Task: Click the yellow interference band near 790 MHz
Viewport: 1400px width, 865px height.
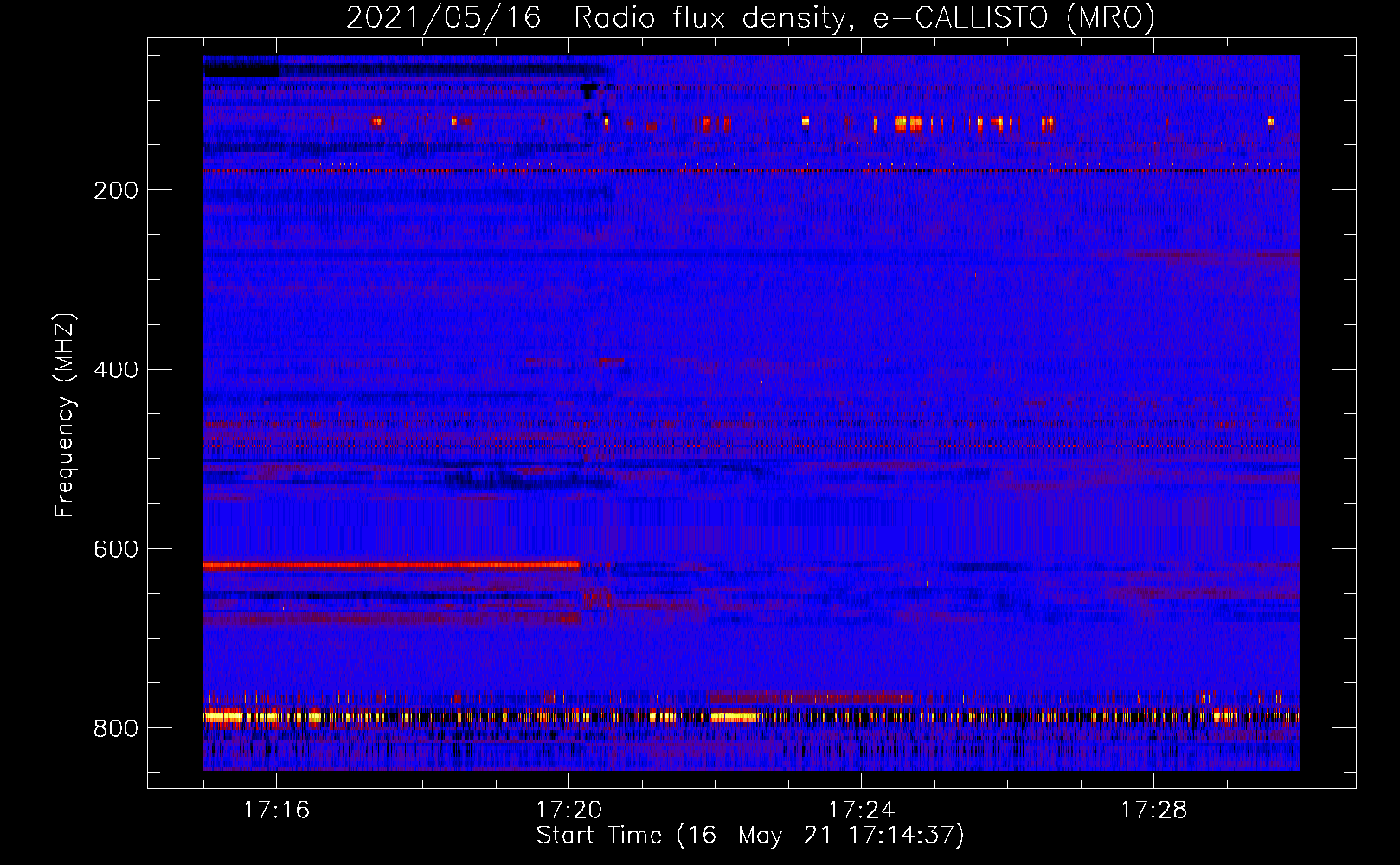Action: coord(751,716)
